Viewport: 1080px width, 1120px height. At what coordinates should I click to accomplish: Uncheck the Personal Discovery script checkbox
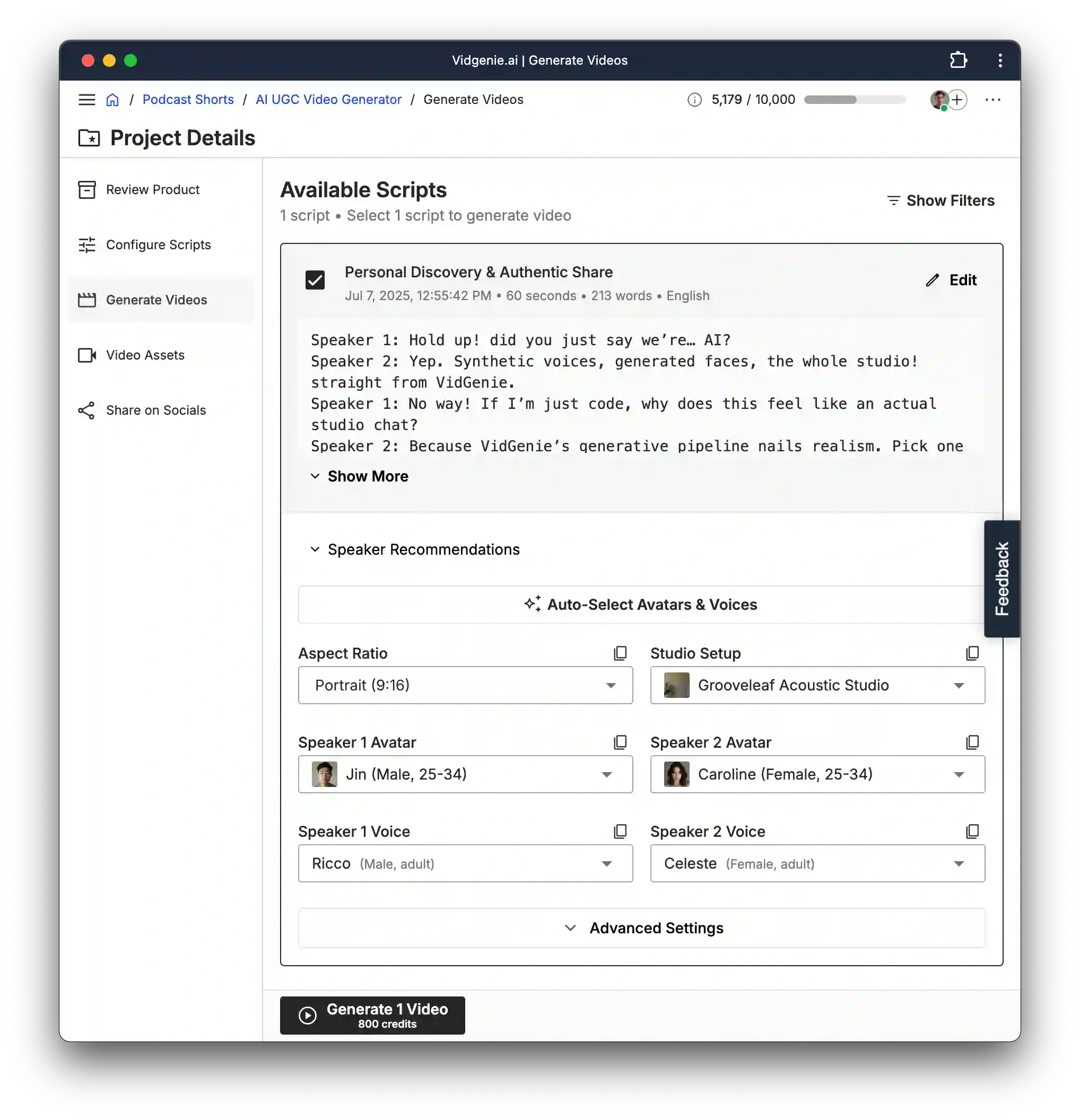click(315, 280)
